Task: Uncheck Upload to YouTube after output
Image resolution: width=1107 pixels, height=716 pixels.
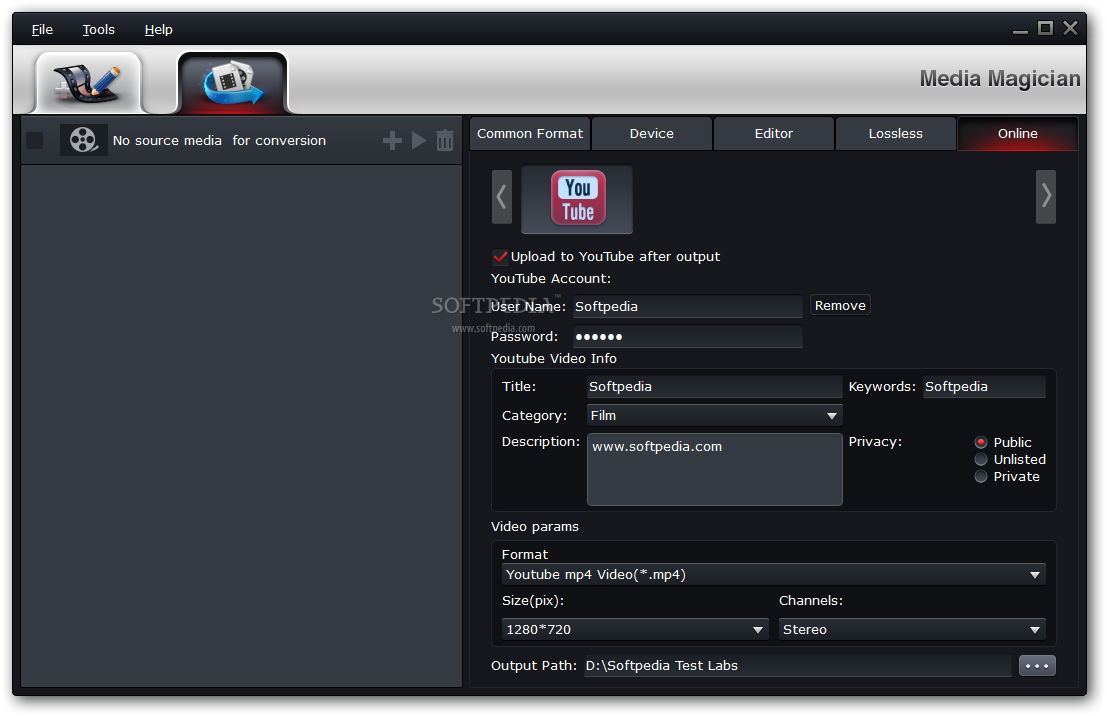Action: (x=500, y=256)
